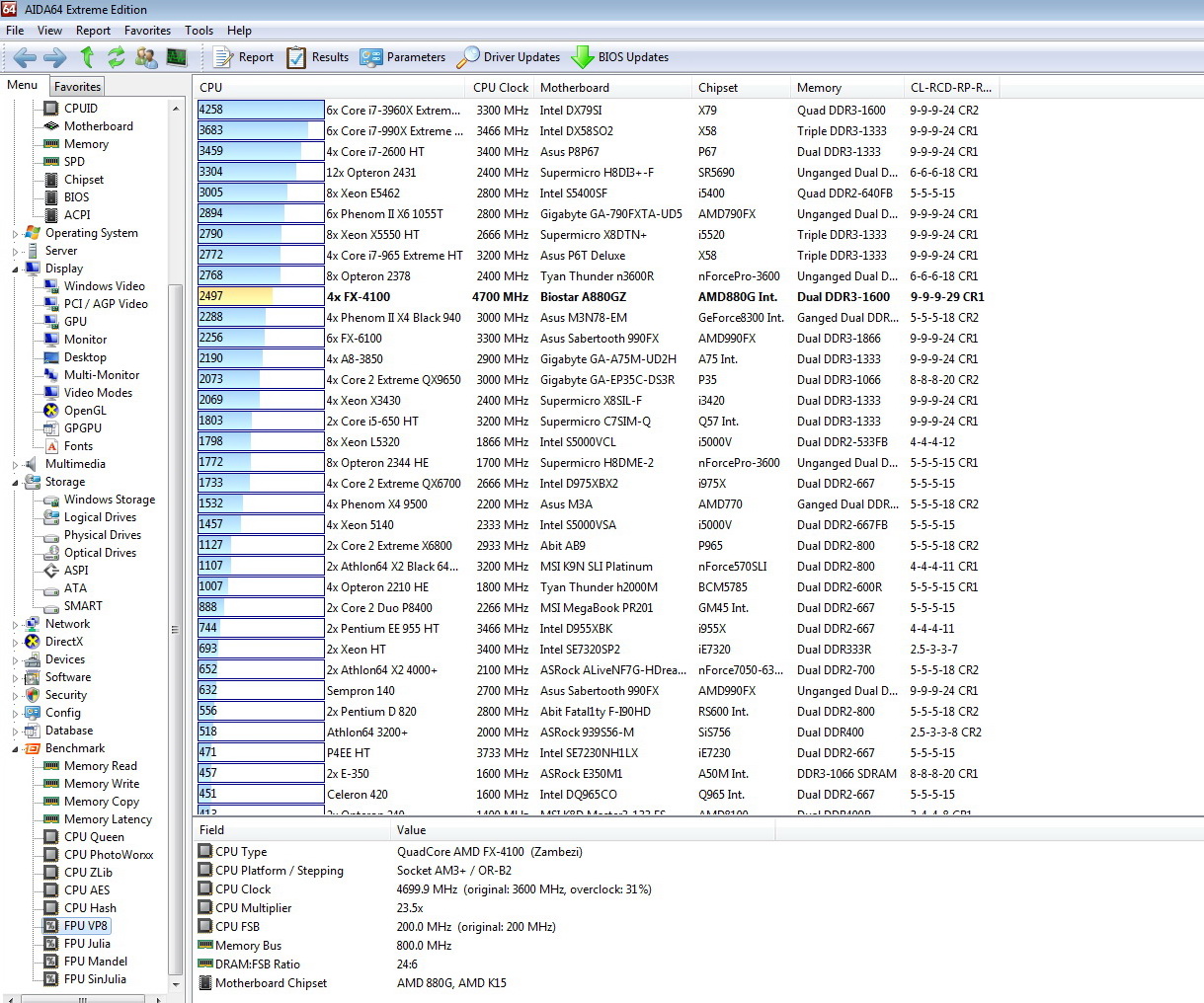Check for BIOS Updates

pos(619,57)
